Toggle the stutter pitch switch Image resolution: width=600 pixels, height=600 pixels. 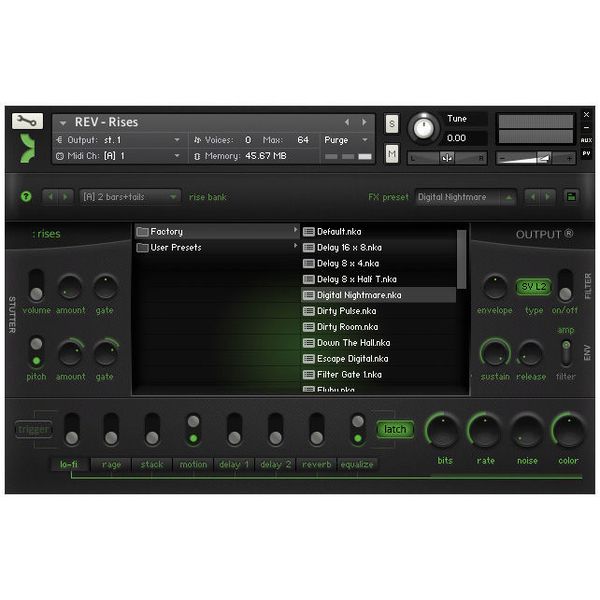[36, 352]
